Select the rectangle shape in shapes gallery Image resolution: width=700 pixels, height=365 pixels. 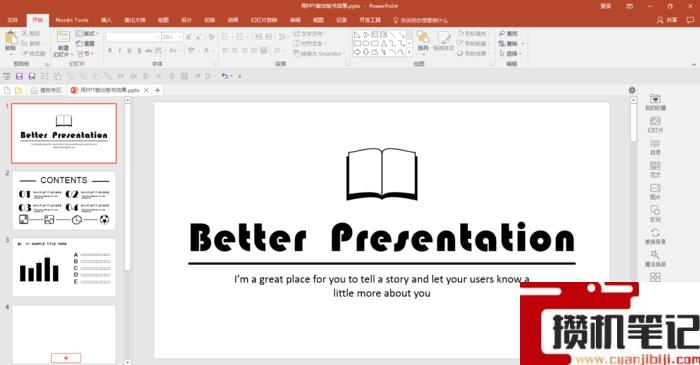pos(357,43)
